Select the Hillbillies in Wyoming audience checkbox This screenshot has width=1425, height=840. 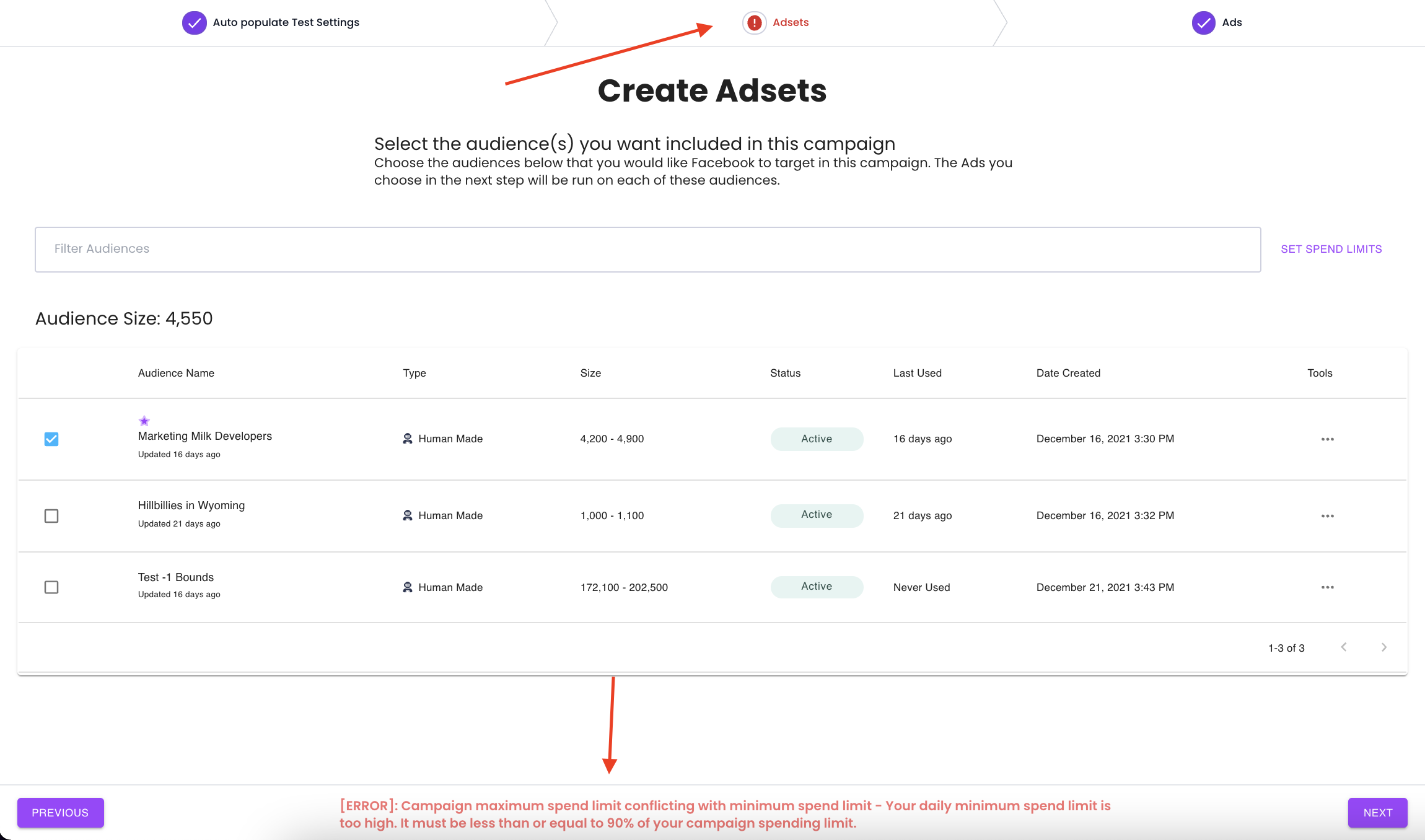pos(51,516)
